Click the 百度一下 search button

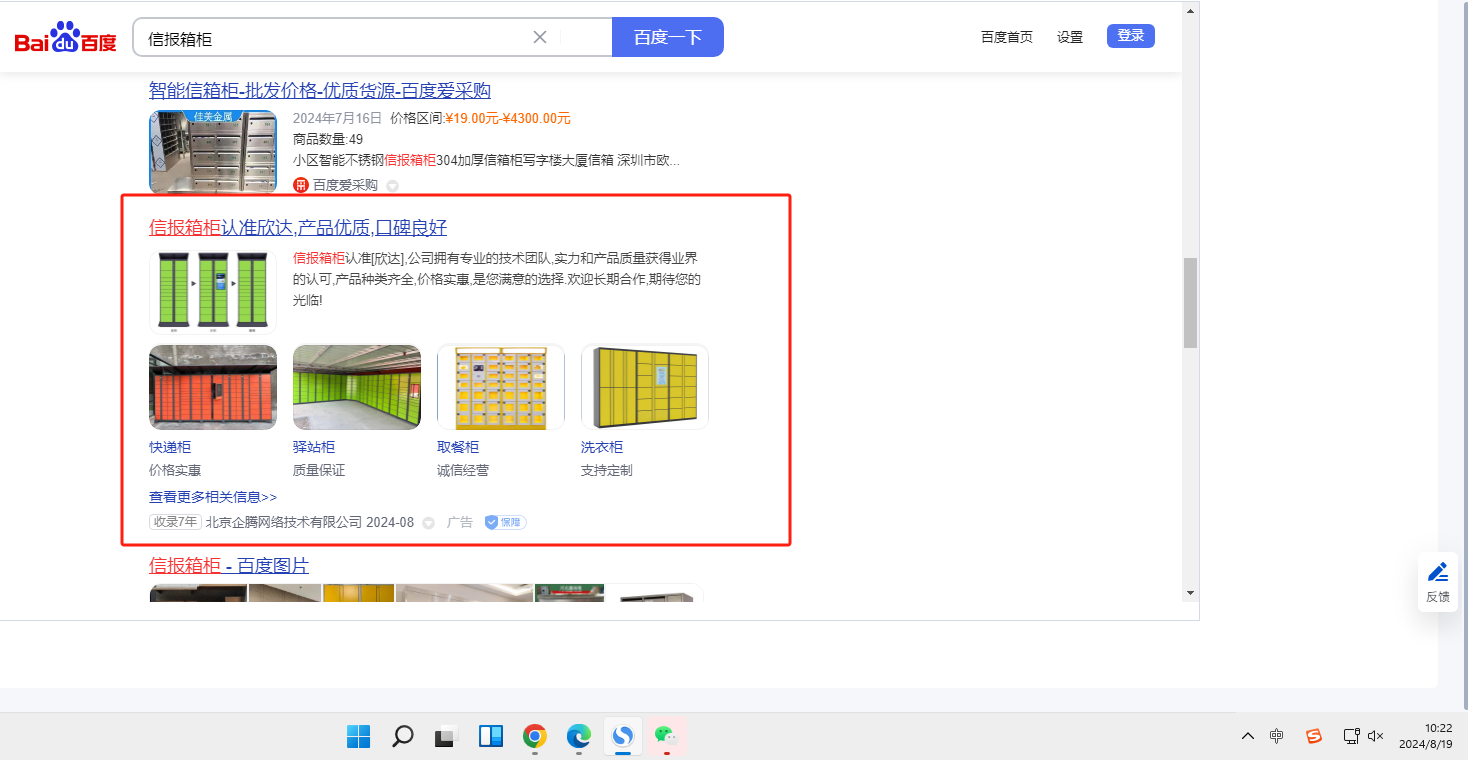pyautogui.click(x=667, y=37)
